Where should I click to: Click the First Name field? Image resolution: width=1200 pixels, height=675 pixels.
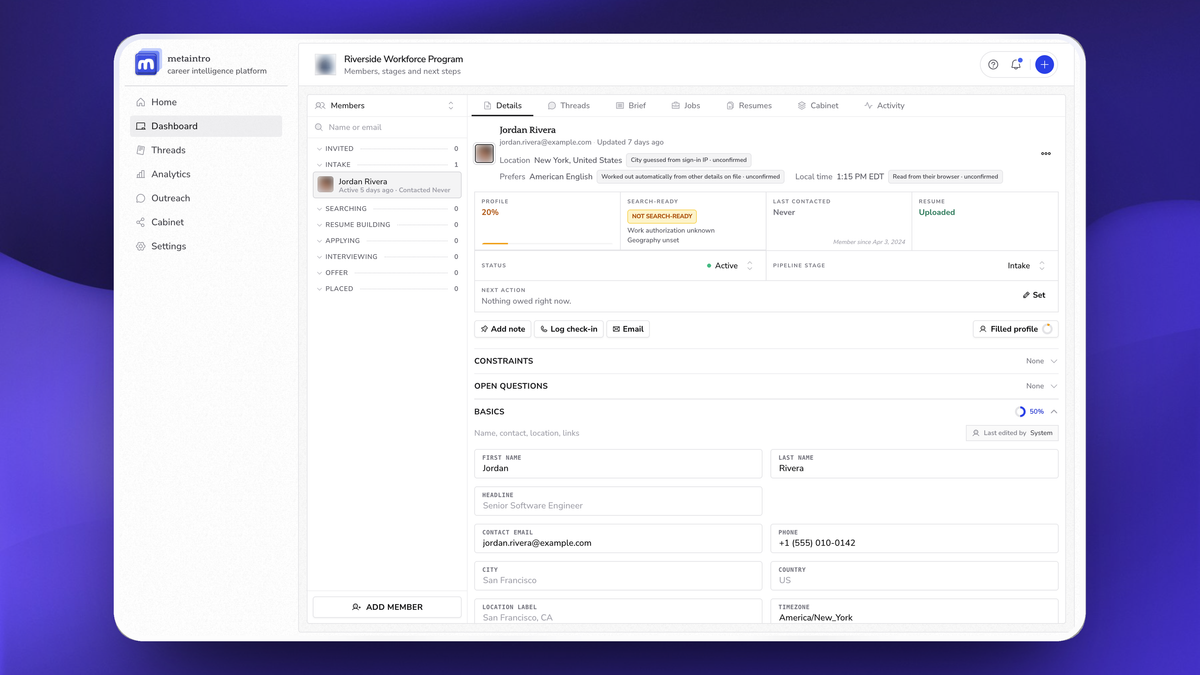point(618,463)
